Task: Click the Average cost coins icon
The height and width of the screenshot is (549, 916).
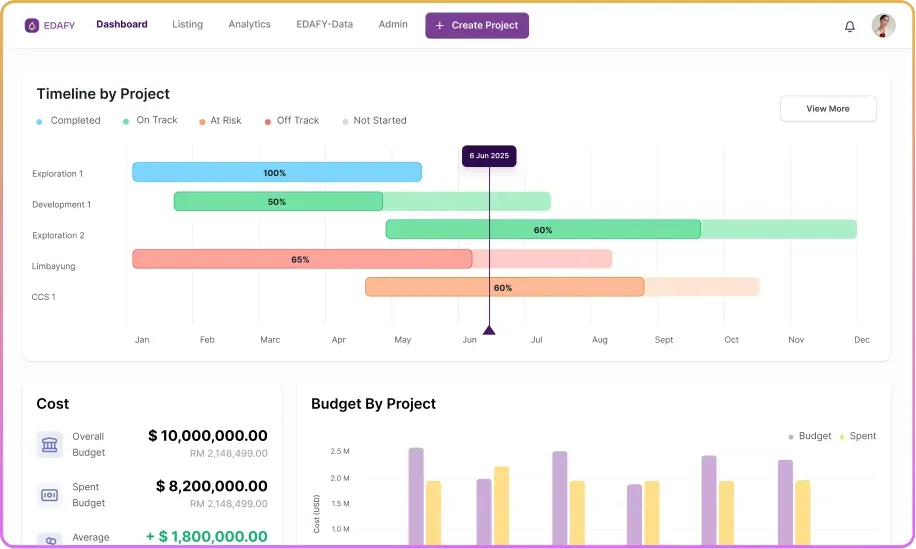Action: click(50, 540)
